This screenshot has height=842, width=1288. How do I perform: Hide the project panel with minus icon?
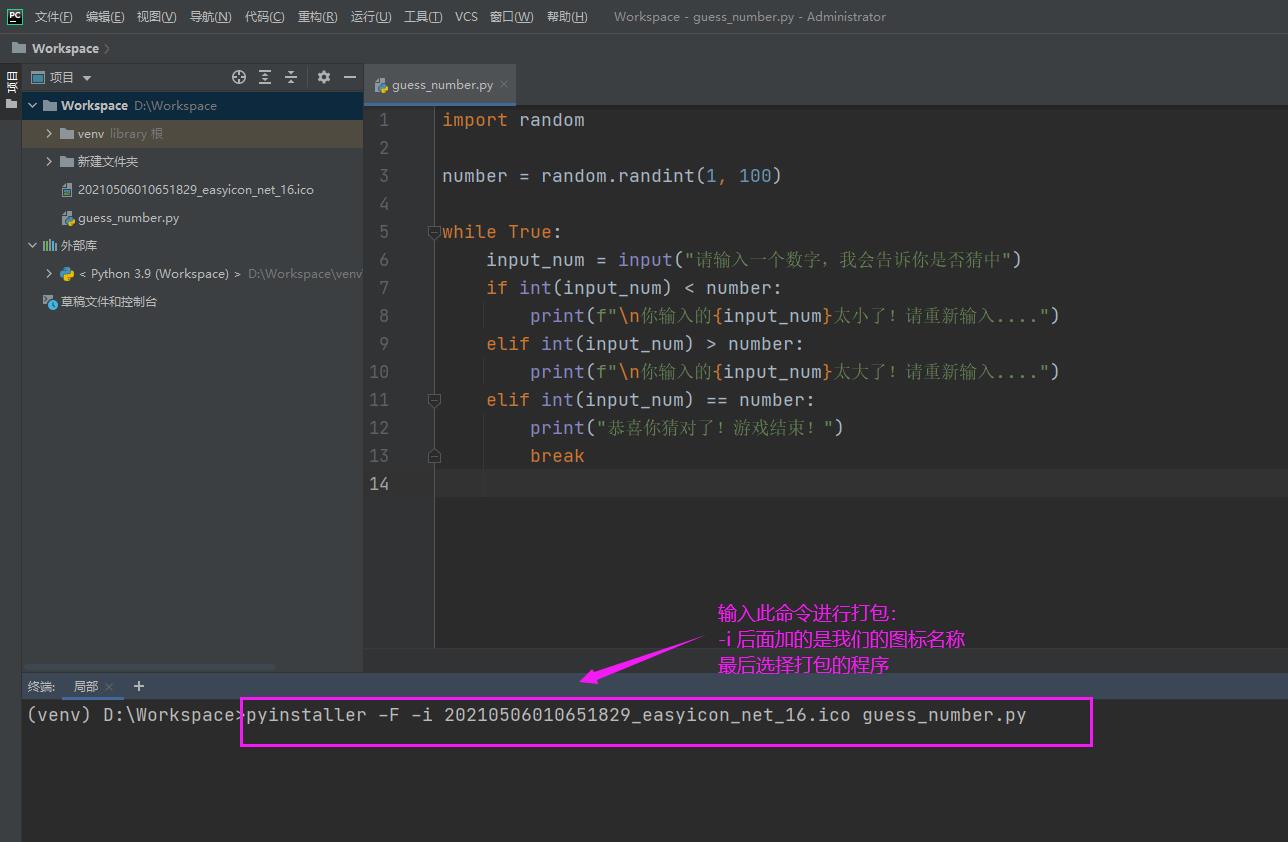point(350,77)
